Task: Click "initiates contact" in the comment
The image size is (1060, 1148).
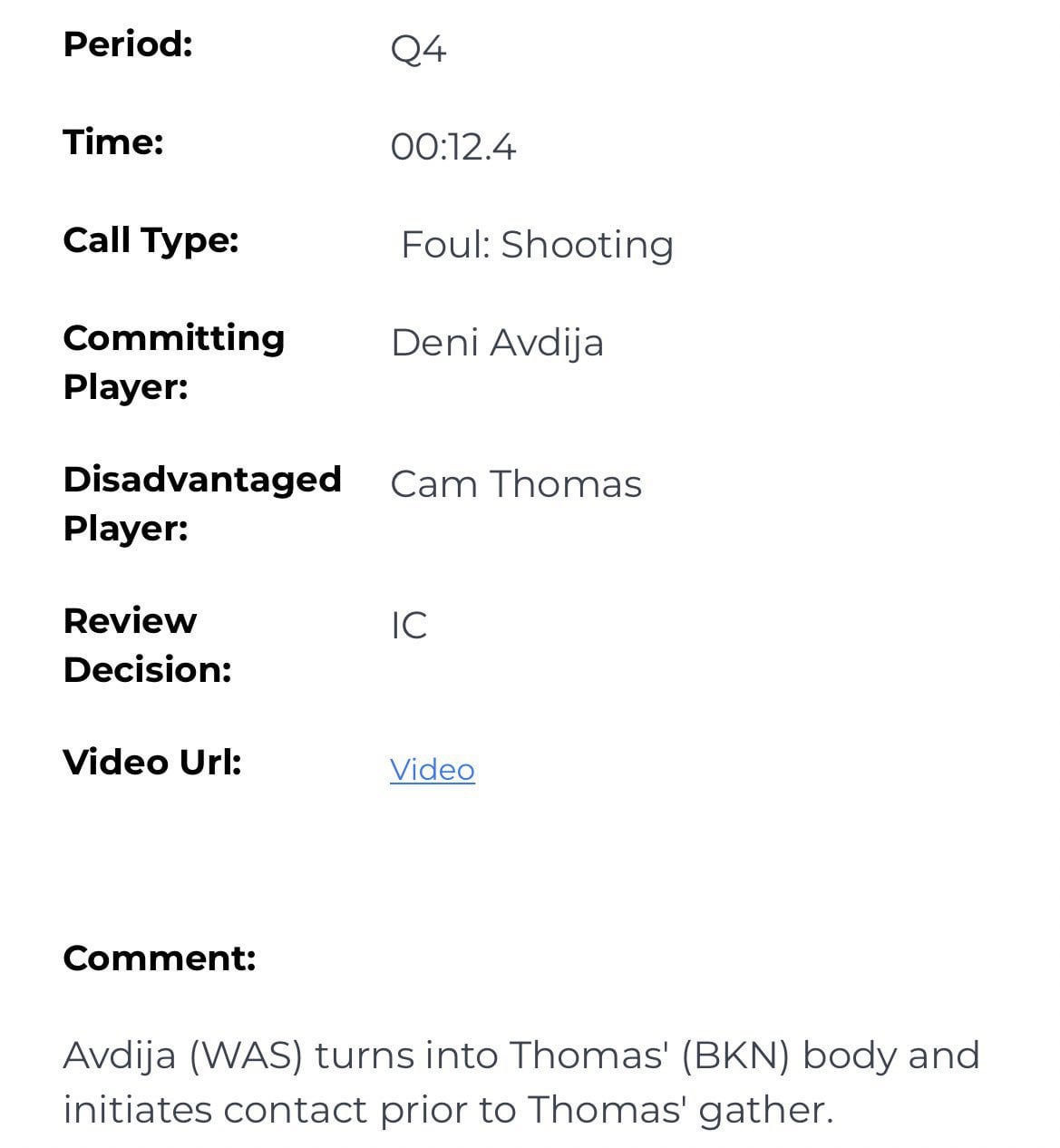Action: (x=216, y=1110)
